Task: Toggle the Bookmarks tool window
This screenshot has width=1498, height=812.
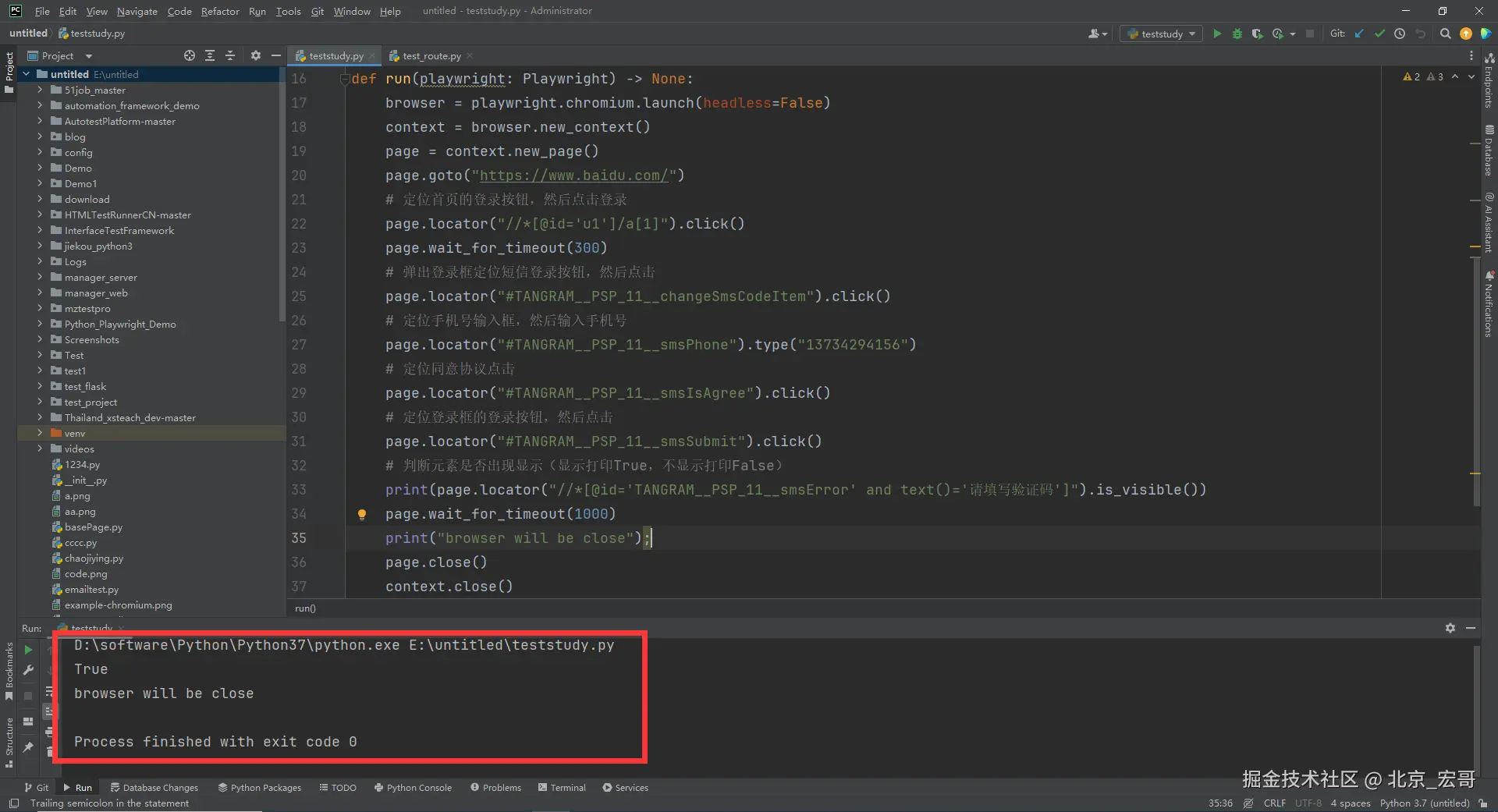Action: coord(9,671)
